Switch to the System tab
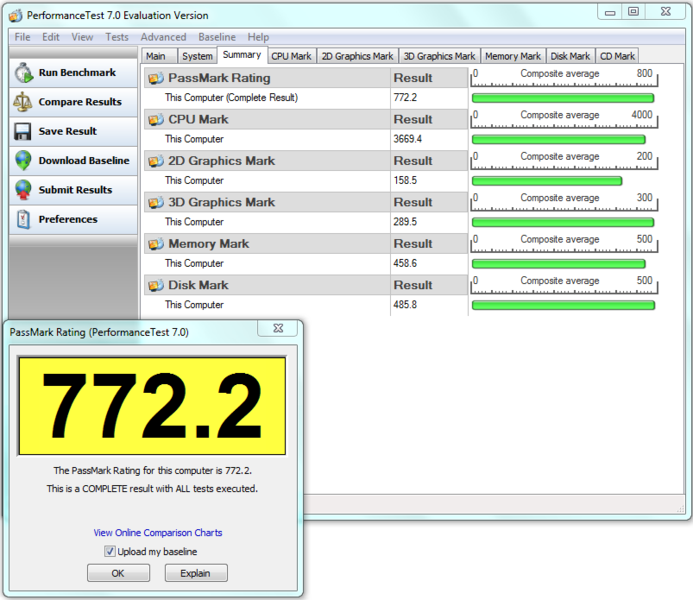The height and width of the screenshot is (600, 693). 197,56
